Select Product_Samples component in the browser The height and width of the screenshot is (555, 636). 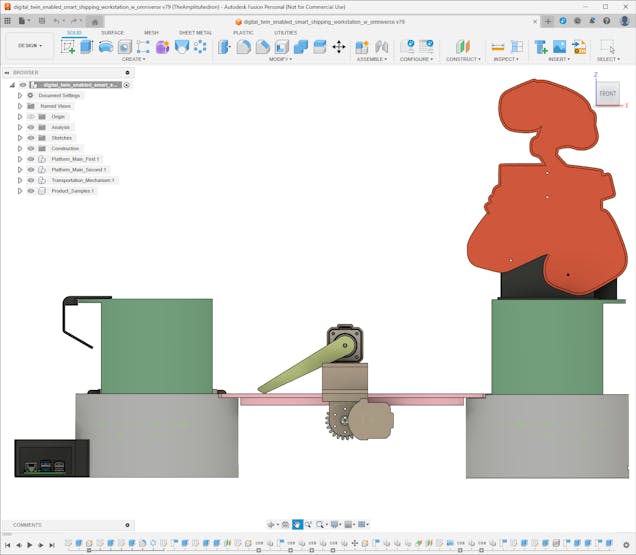coord(72,191)
